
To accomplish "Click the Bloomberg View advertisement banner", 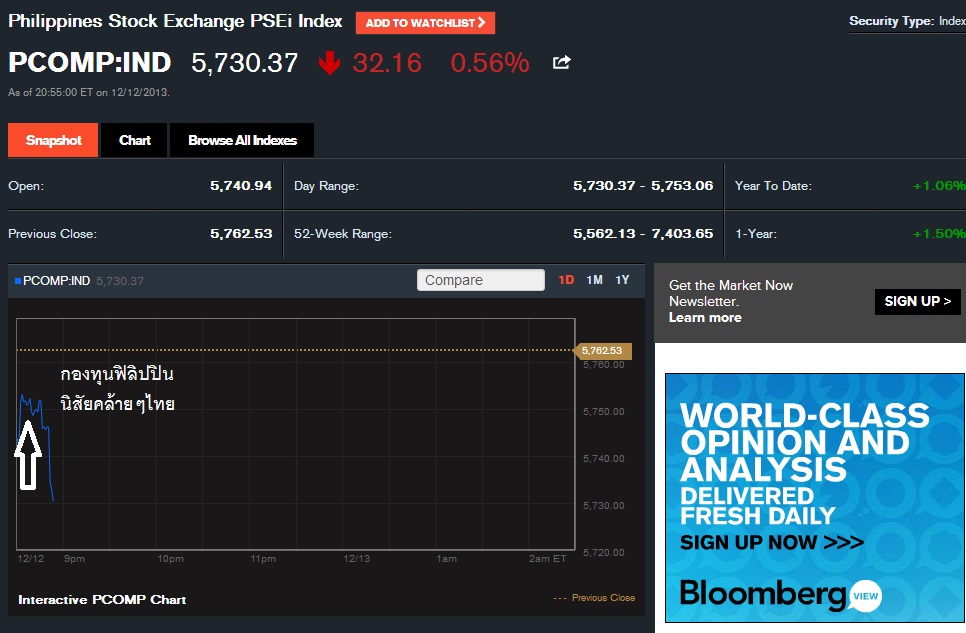I will (814, 497).
